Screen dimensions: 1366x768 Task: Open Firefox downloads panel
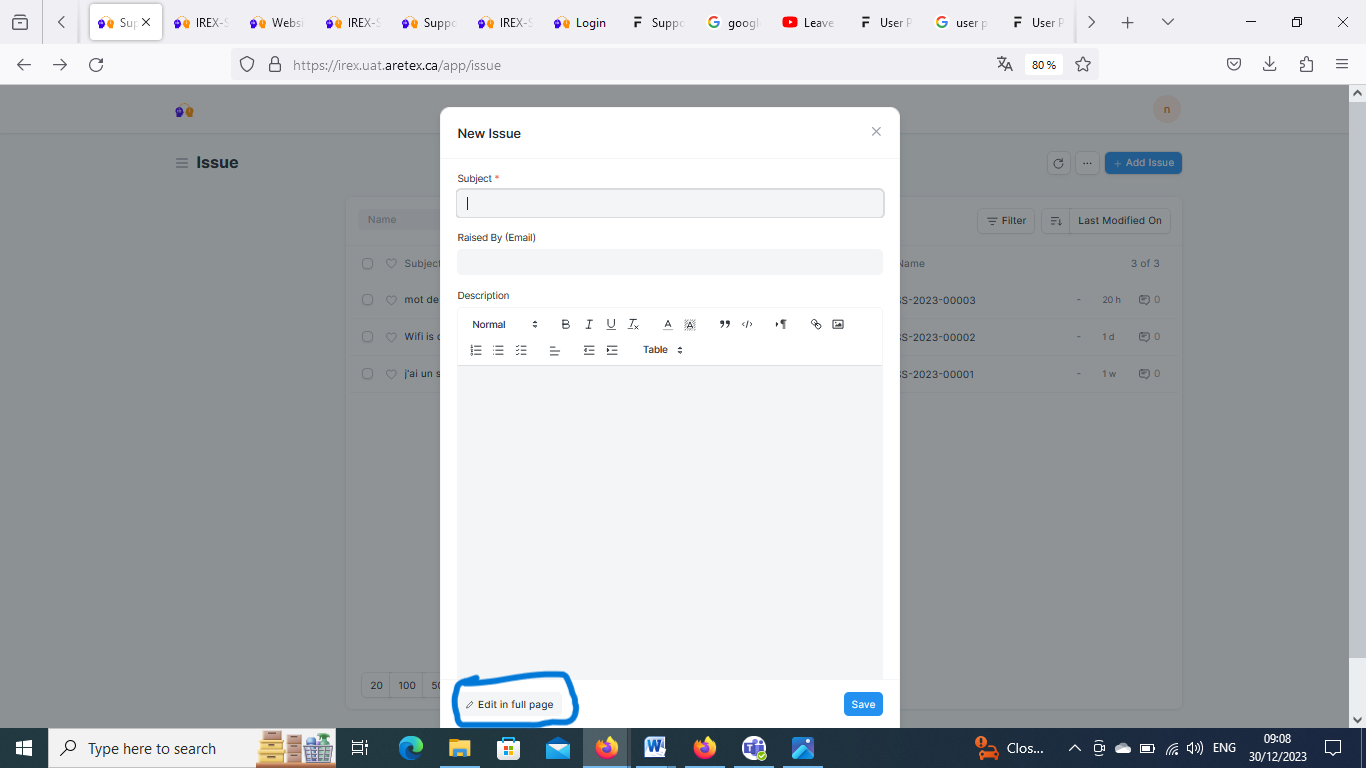click(1269, 64)
